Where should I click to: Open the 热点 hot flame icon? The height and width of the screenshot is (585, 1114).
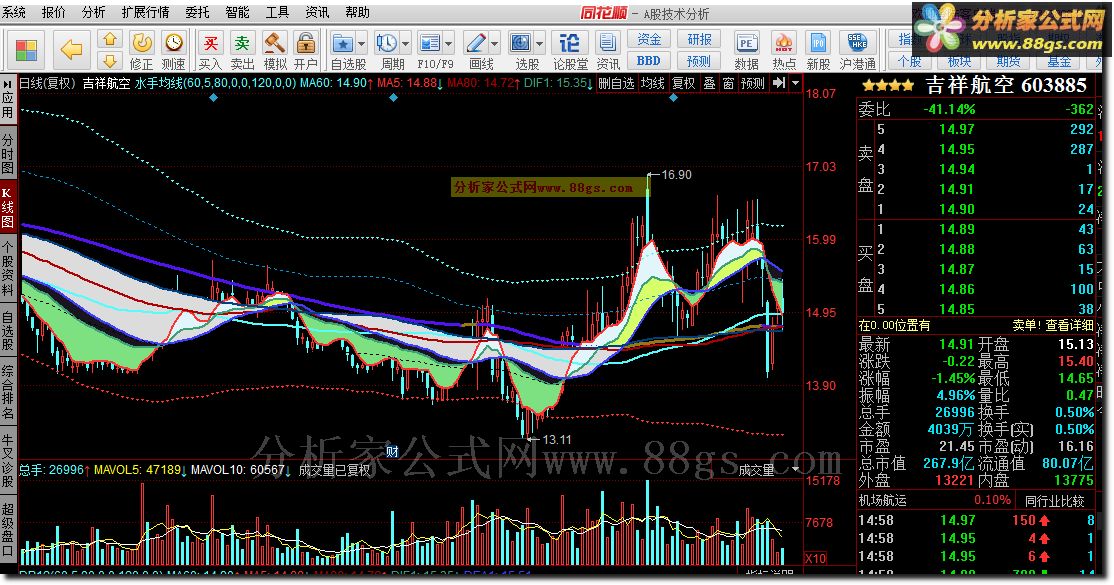(x=784, y=43)
